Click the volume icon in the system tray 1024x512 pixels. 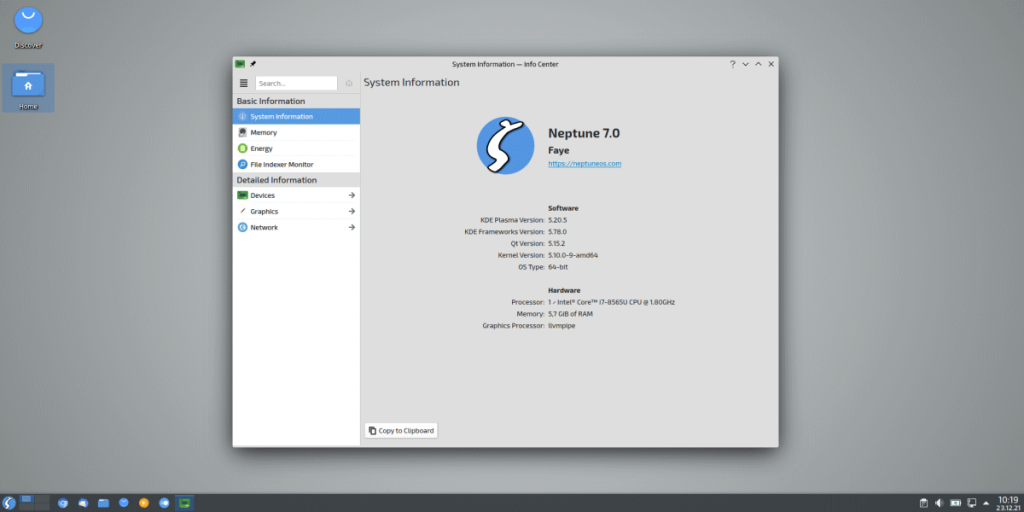tap(939, 502)
